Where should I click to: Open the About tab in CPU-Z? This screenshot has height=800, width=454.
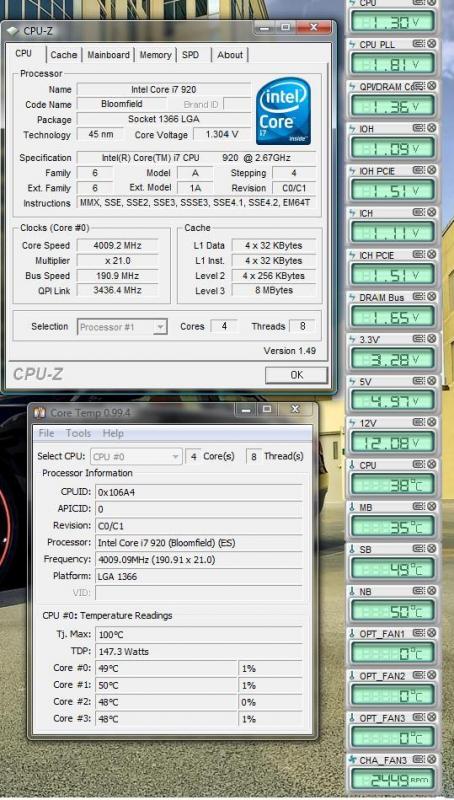click(x=230, y=55)
